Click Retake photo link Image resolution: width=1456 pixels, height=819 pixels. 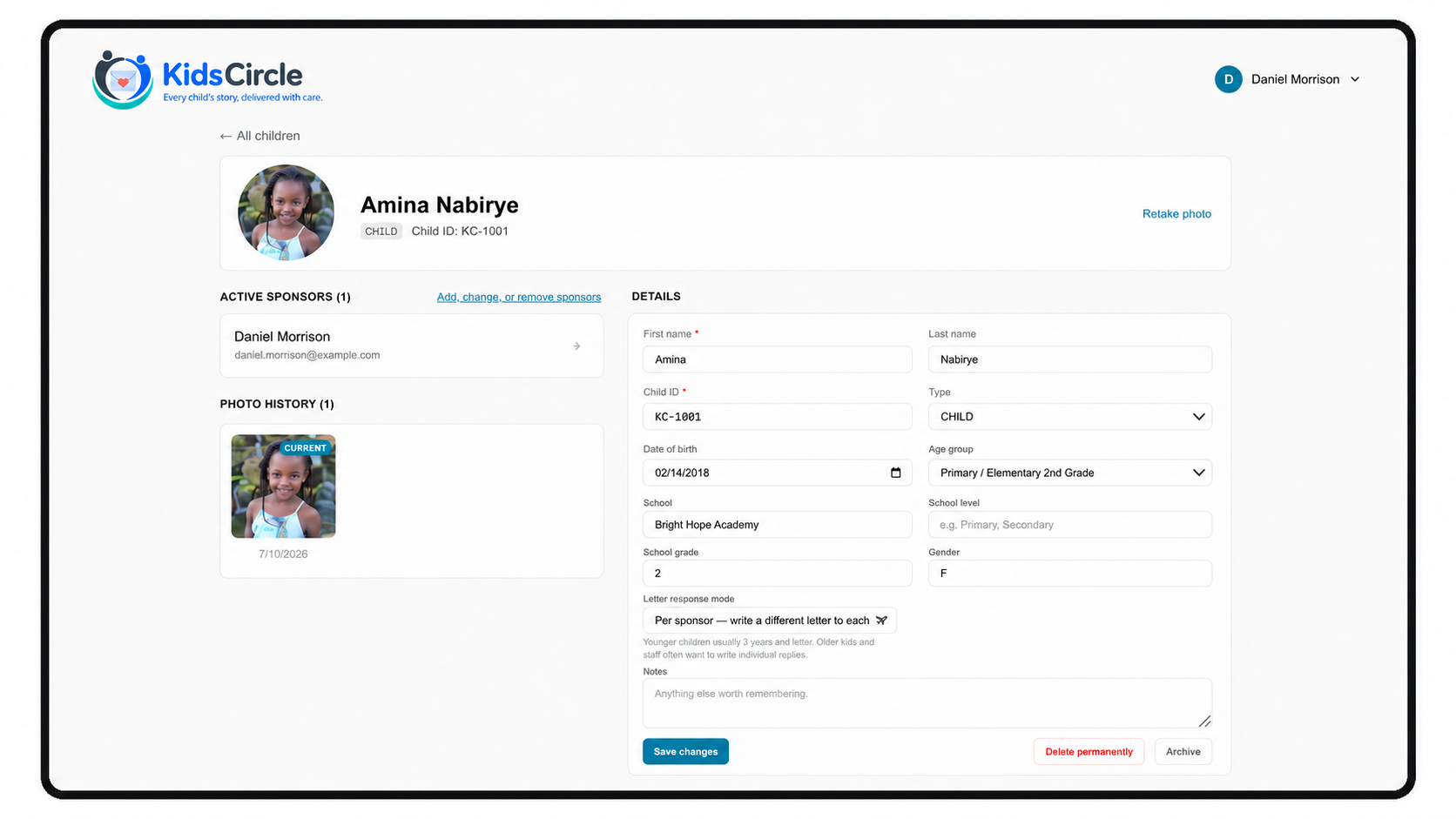tap(1176, 214)
